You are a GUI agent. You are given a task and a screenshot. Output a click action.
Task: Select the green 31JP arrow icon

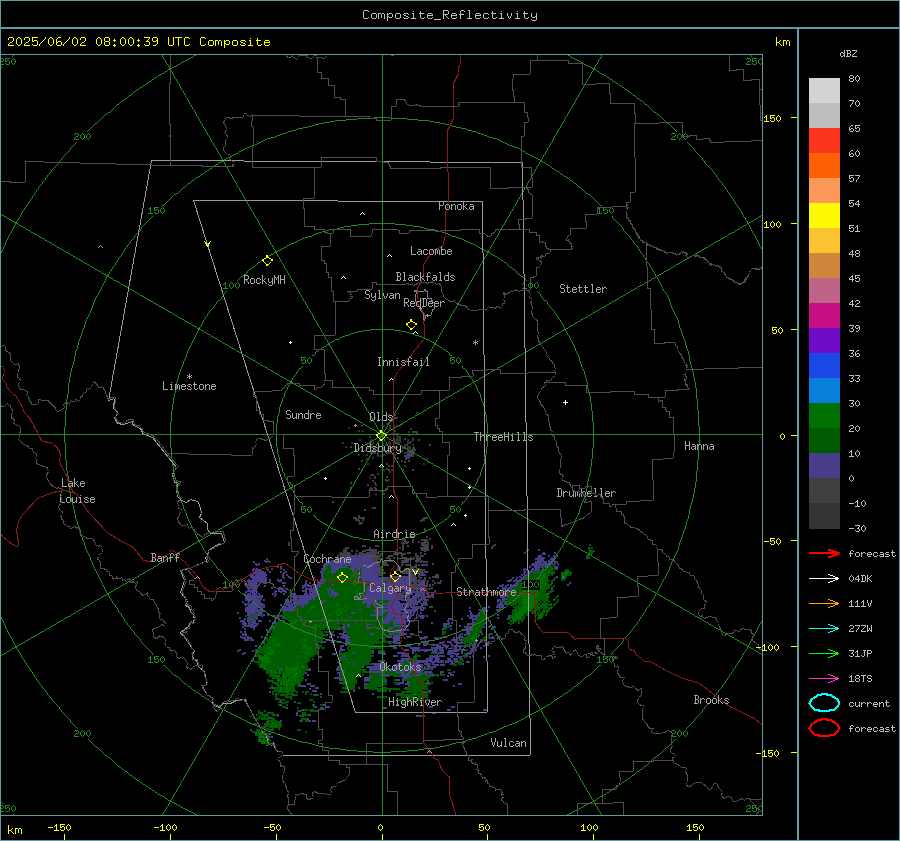pyautogui.click(x=824, y=653)
